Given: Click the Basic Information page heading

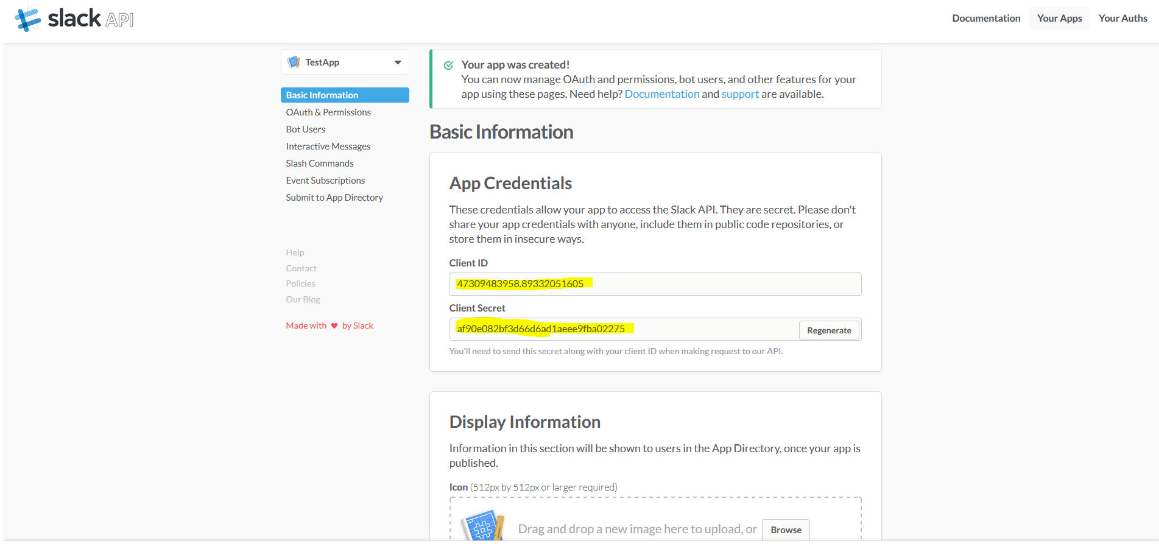Looking at the screenshot, I should (501, 132).
